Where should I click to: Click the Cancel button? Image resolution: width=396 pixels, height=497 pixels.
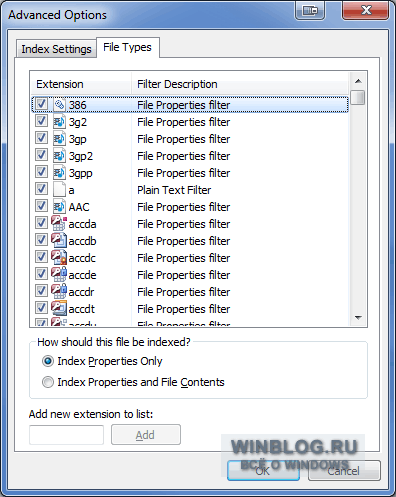344,471
